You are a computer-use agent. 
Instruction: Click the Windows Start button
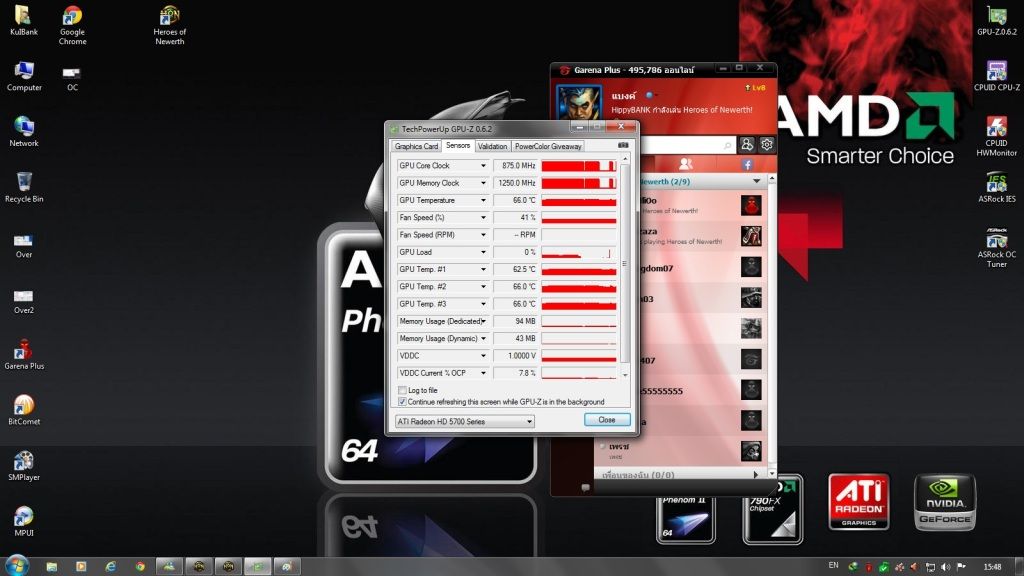(16, 566)
